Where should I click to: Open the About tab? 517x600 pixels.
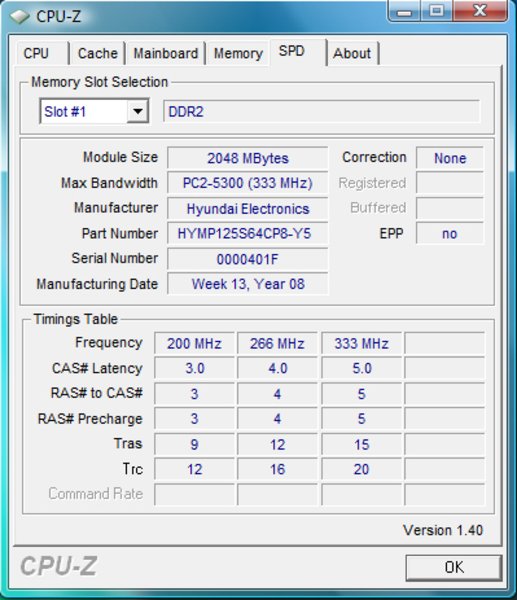[352, 53]
